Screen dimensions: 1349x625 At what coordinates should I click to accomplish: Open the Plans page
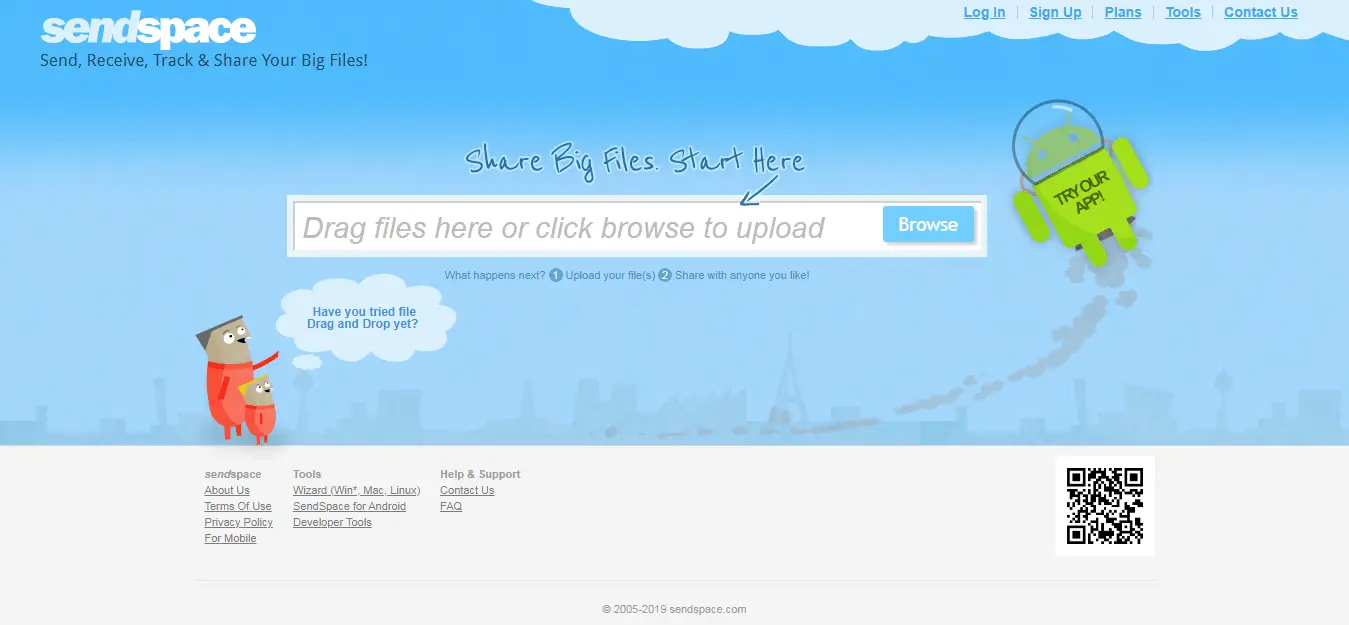click(1123, 12)
